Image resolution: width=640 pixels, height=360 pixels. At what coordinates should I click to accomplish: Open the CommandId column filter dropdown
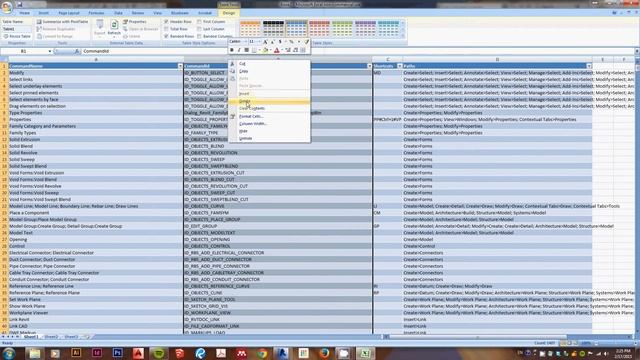369,66
